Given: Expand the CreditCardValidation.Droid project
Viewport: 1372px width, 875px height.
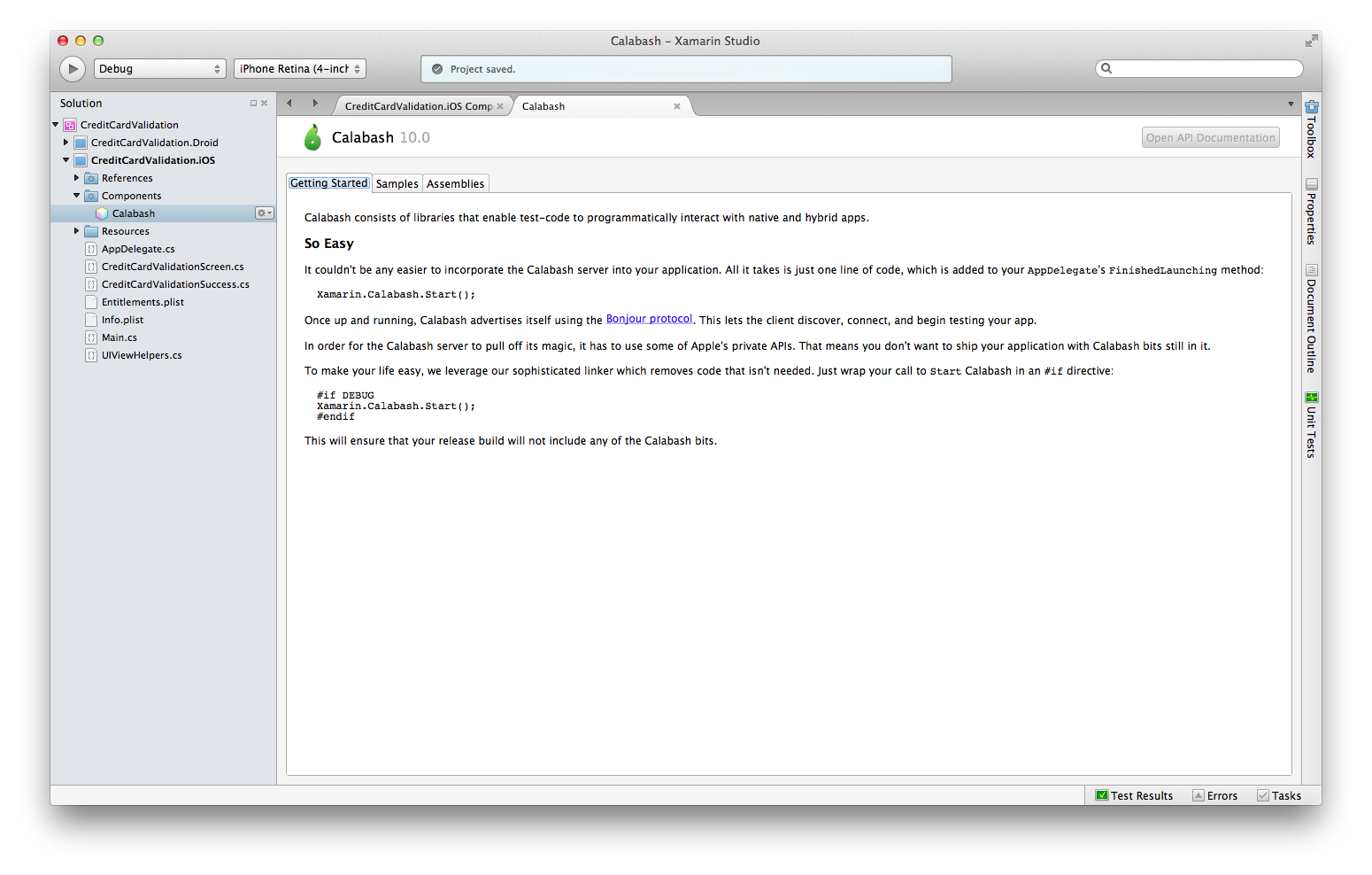Looking at the screenshot, I should 66,143.
